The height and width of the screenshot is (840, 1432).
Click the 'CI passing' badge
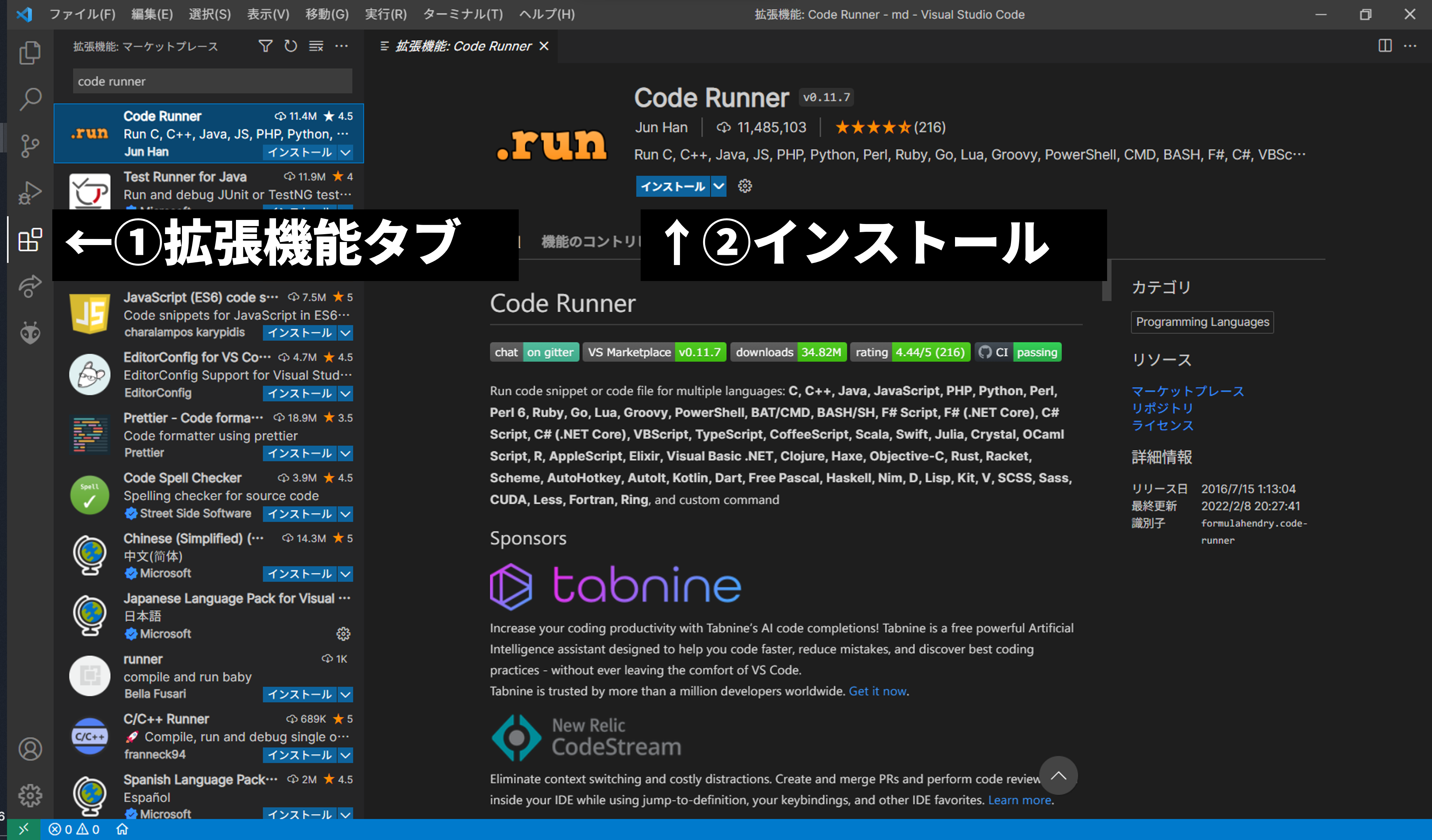(1018, 352)
